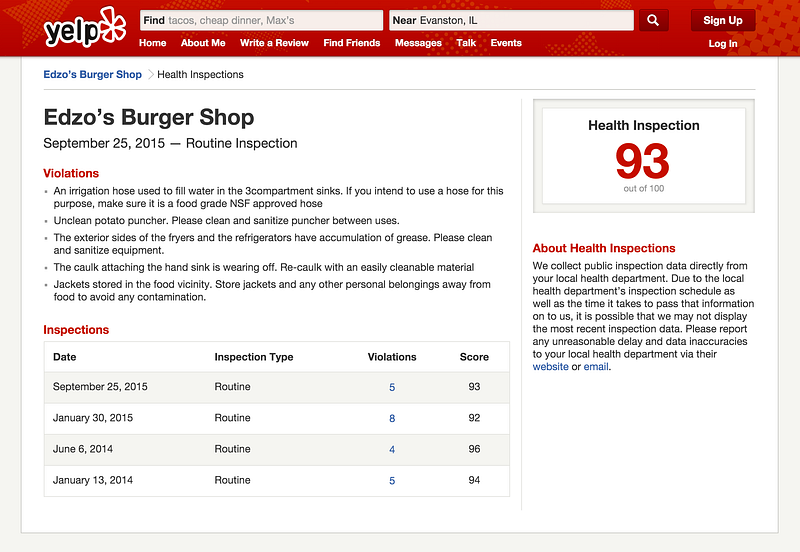800x552 pixels.
Task: Open the Events section
Action: (506, 43)
